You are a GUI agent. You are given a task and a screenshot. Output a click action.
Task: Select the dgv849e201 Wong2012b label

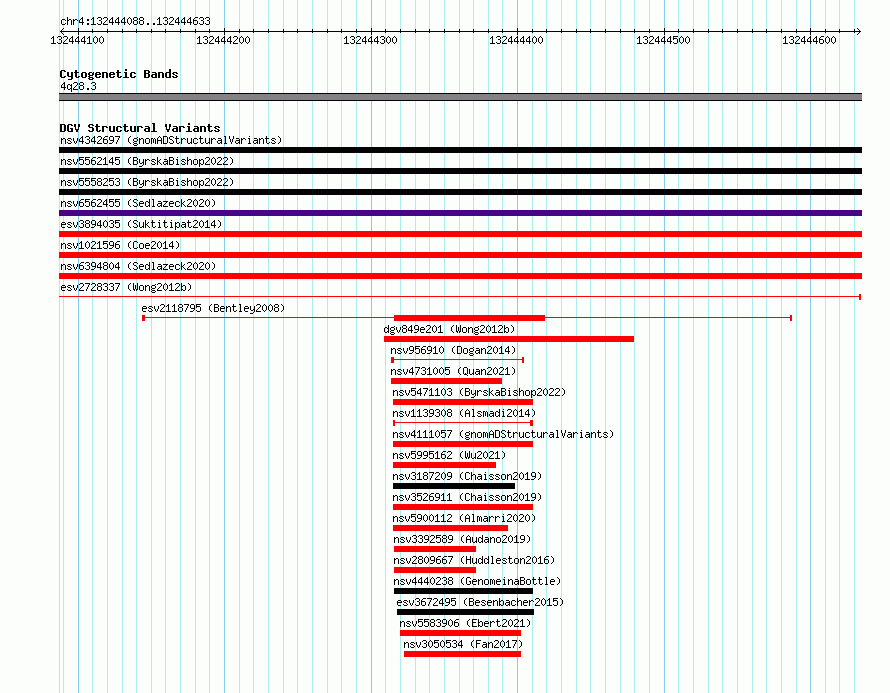(x=449, y=329)
